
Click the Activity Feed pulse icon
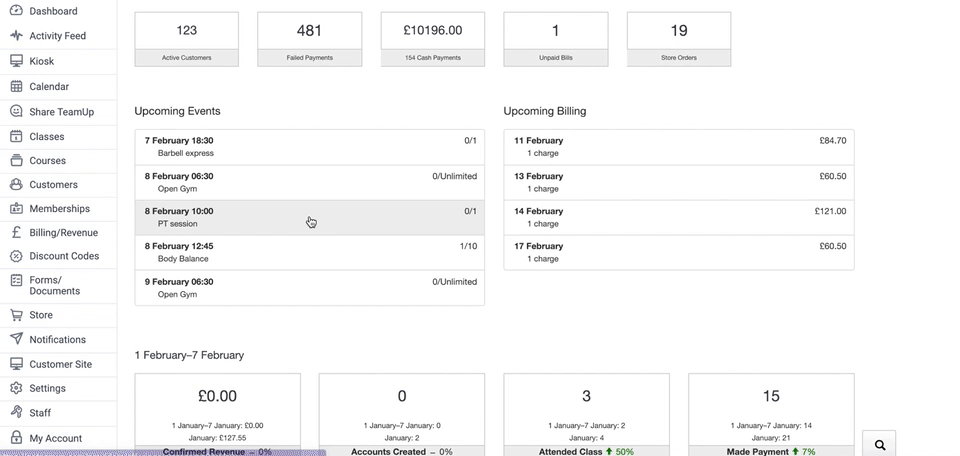coord(16,35)
